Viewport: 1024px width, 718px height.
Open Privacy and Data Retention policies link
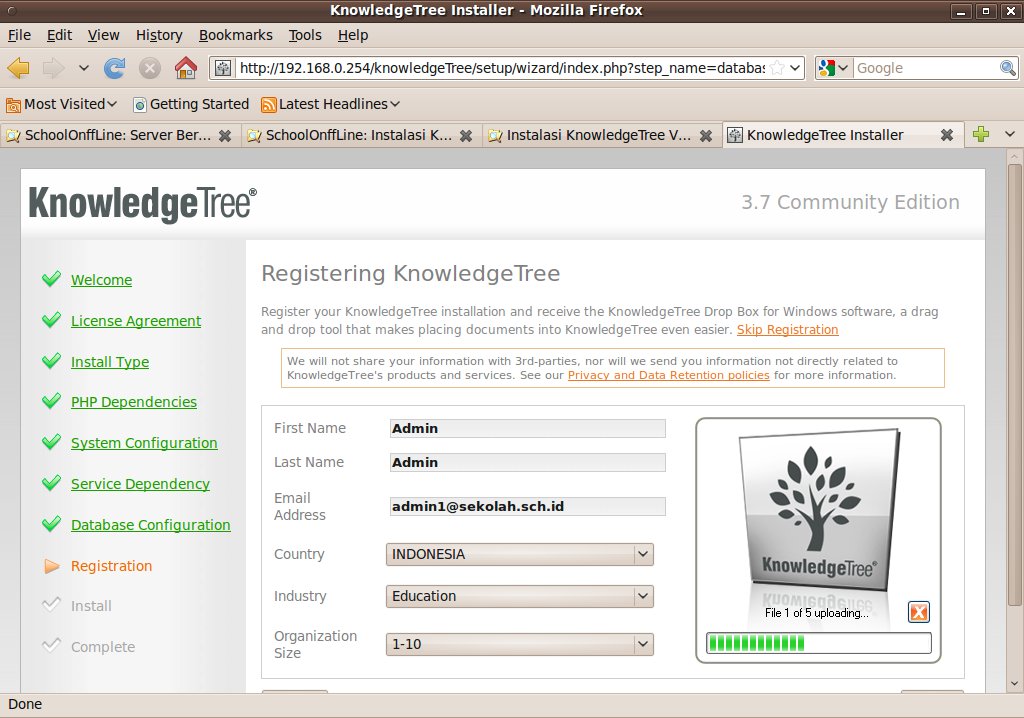pos(668,375)
